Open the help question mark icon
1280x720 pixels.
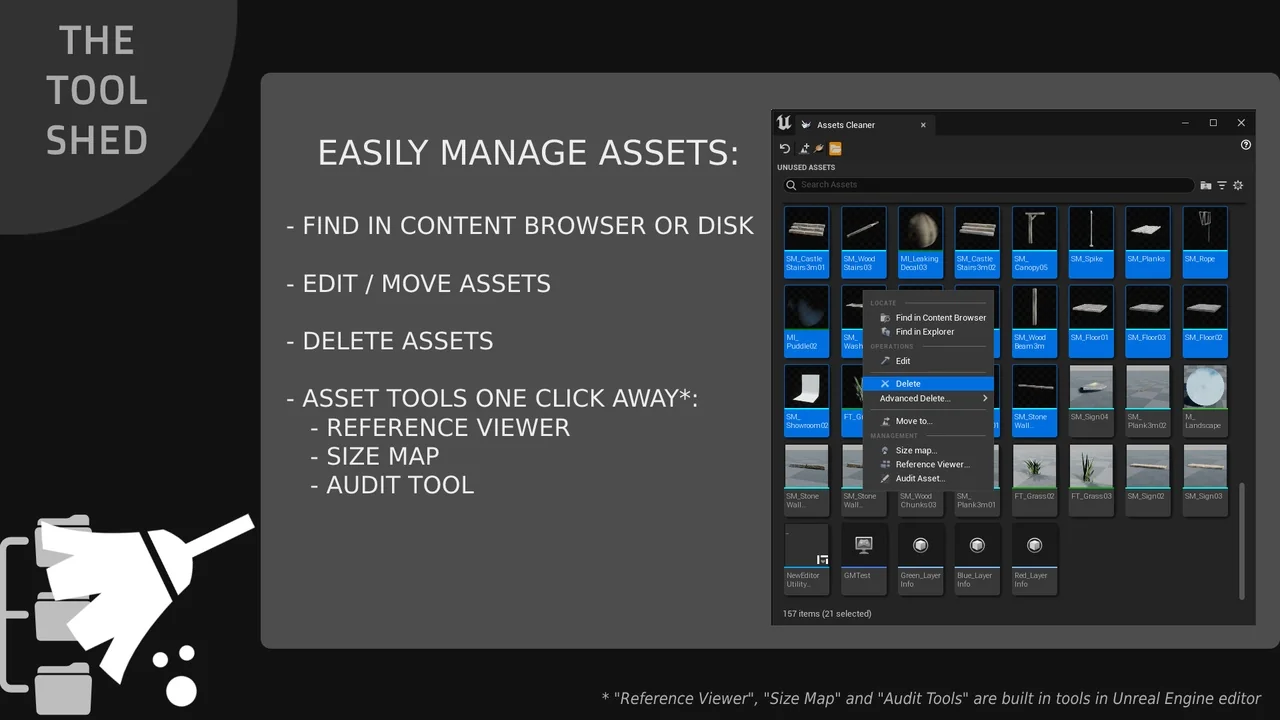coord(1245,145)
